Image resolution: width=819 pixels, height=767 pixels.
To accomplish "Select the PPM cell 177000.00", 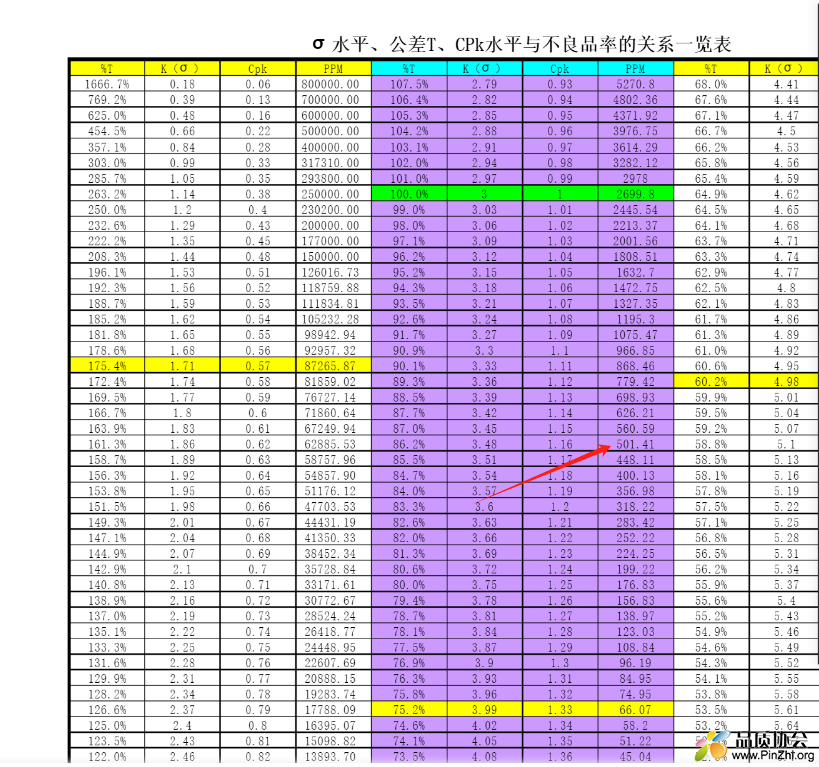I will [x=333, y=241].
